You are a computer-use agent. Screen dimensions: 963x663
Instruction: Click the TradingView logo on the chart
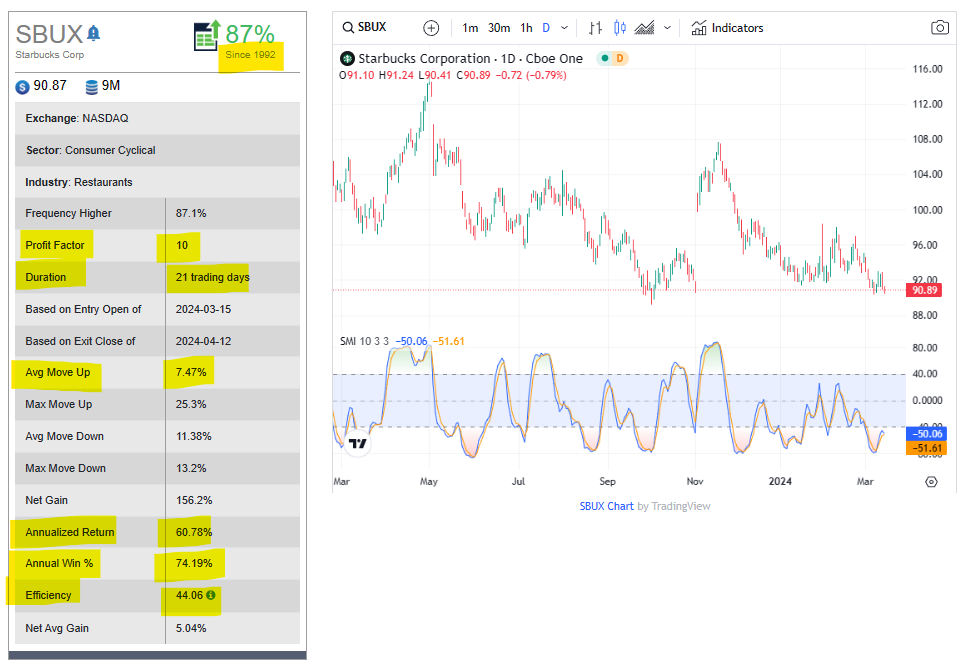(357, 443)
